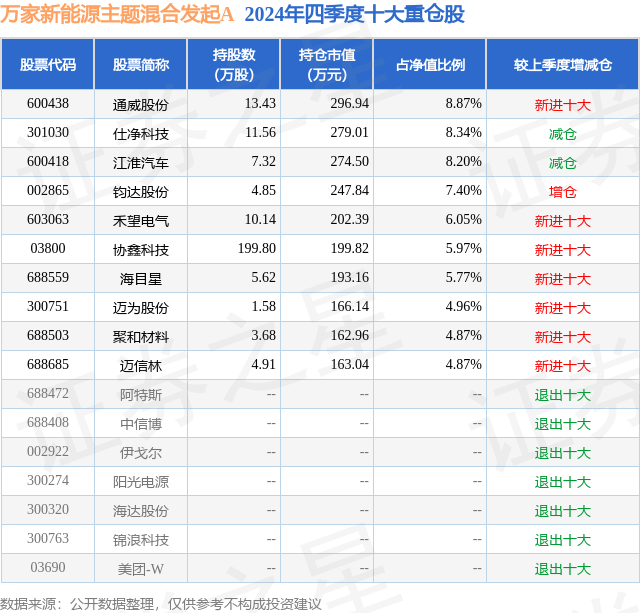Click ratio 8.87% cell
This screenshot has height=613, width=640.
(x=464, y=104)
